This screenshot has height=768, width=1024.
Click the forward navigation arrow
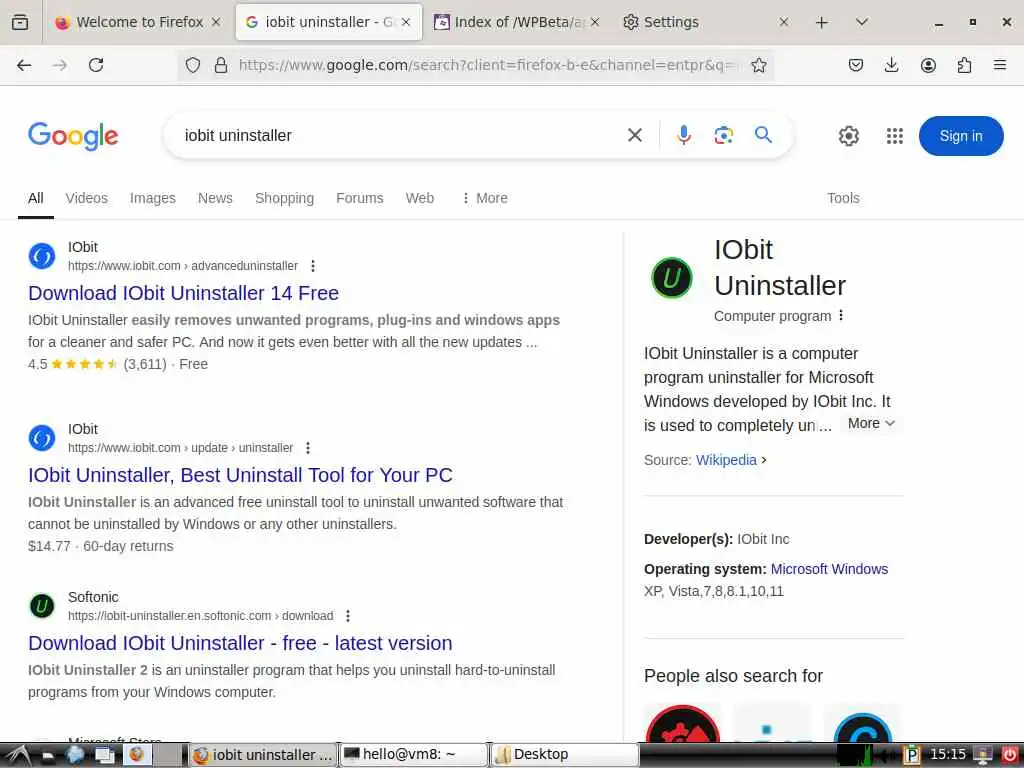pos(59,65)
